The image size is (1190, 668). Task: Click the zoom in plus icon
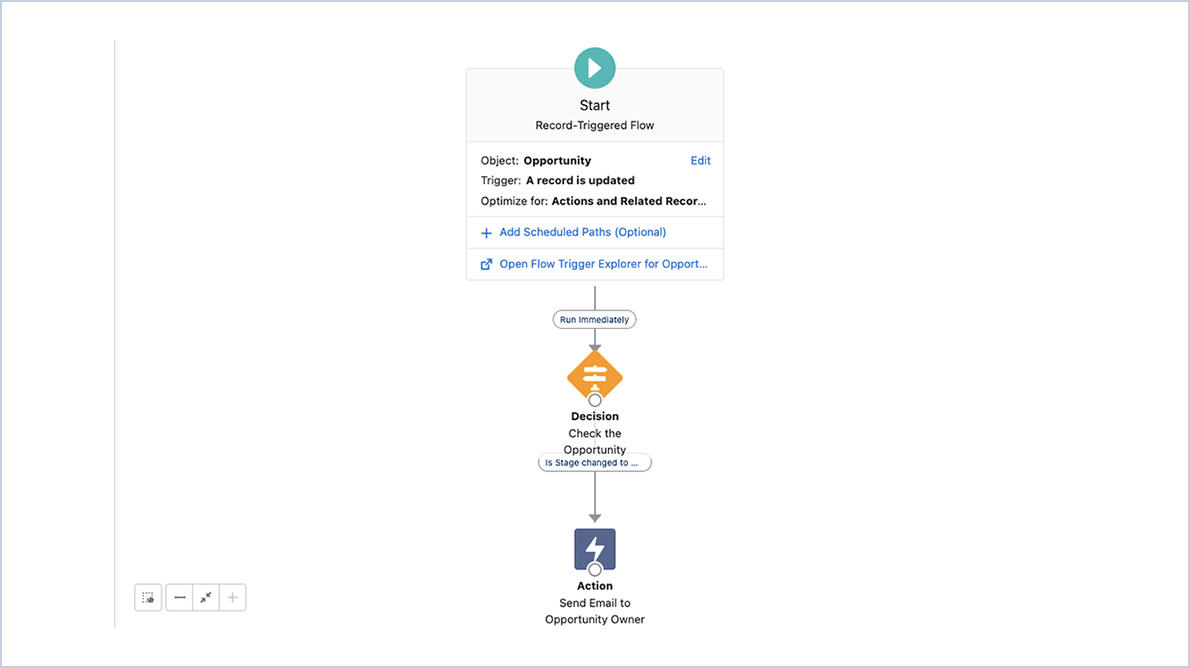pyautogui.click(x=231, y=597)
